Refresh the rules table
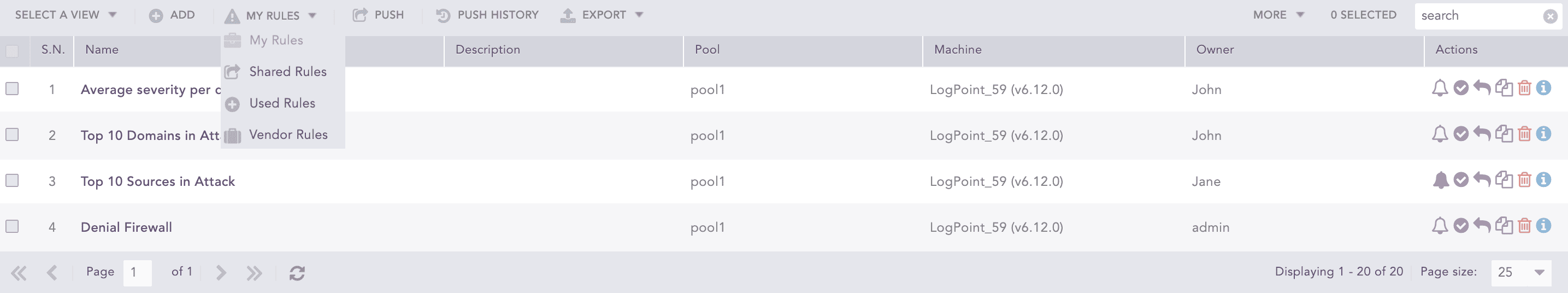Viewport: 1568px width, 293px height. click(x=297, y=273)
